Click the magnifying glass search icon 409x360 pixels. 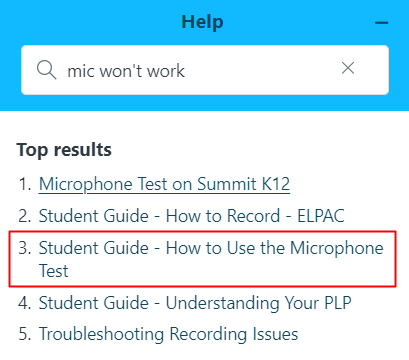click(x=46, y=70)
